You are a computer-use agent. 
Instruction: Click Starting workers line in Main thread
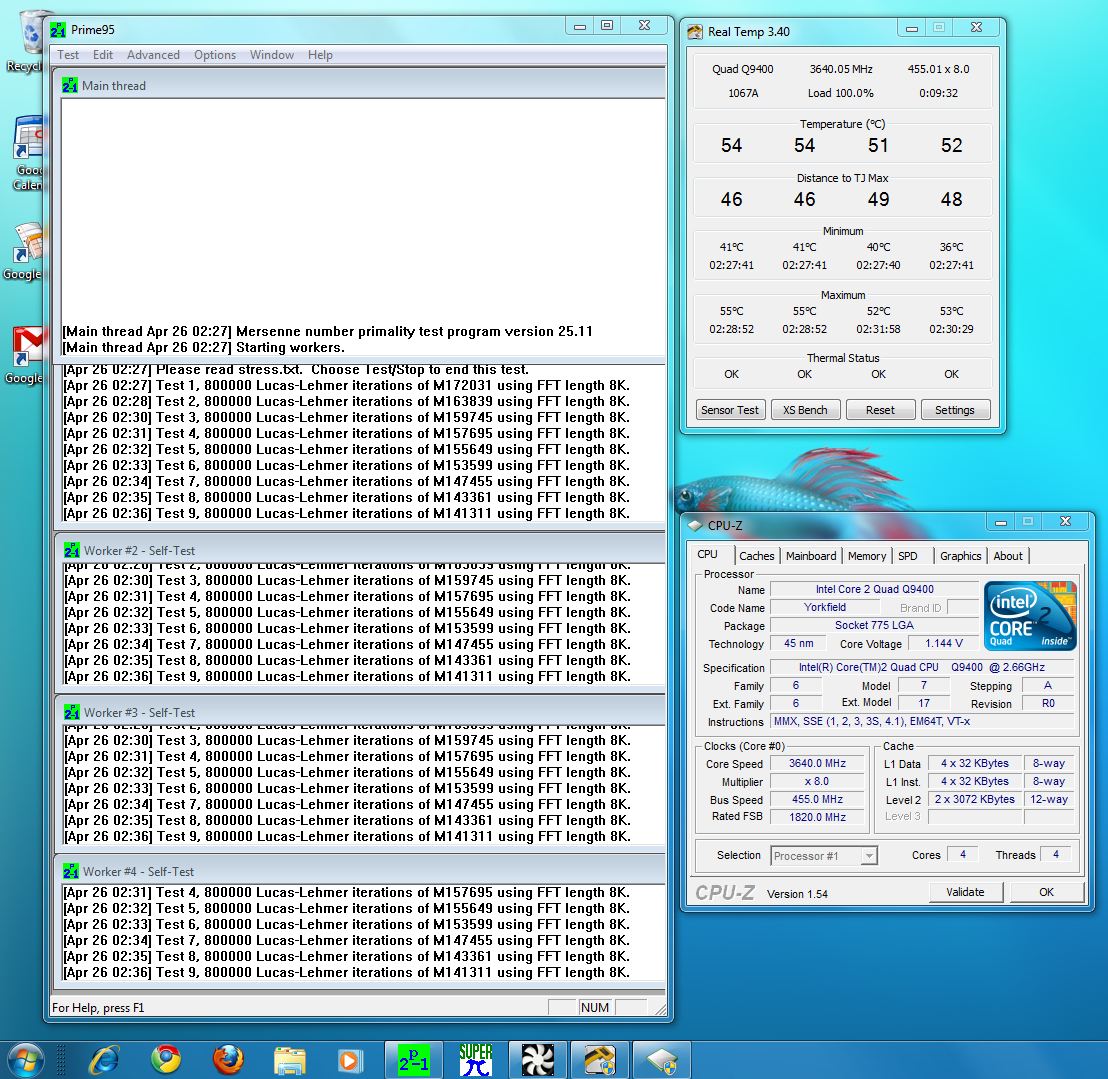[204, 348]
